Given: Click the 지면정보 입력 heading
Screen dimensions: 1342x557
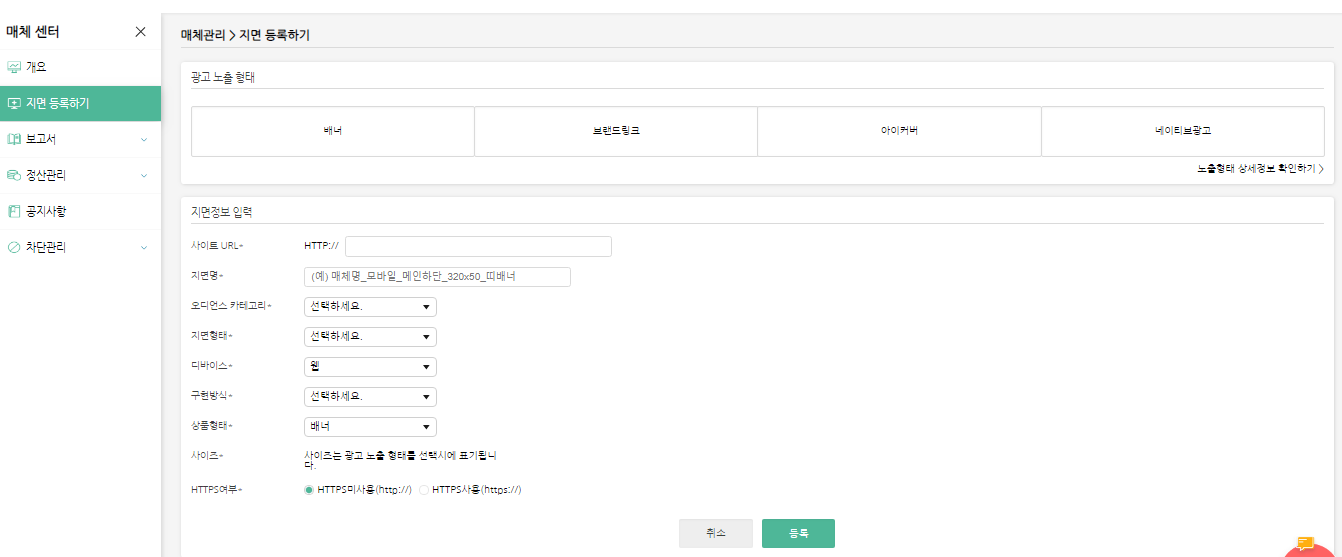Looking at the screenshot, I should click(222, 212).
